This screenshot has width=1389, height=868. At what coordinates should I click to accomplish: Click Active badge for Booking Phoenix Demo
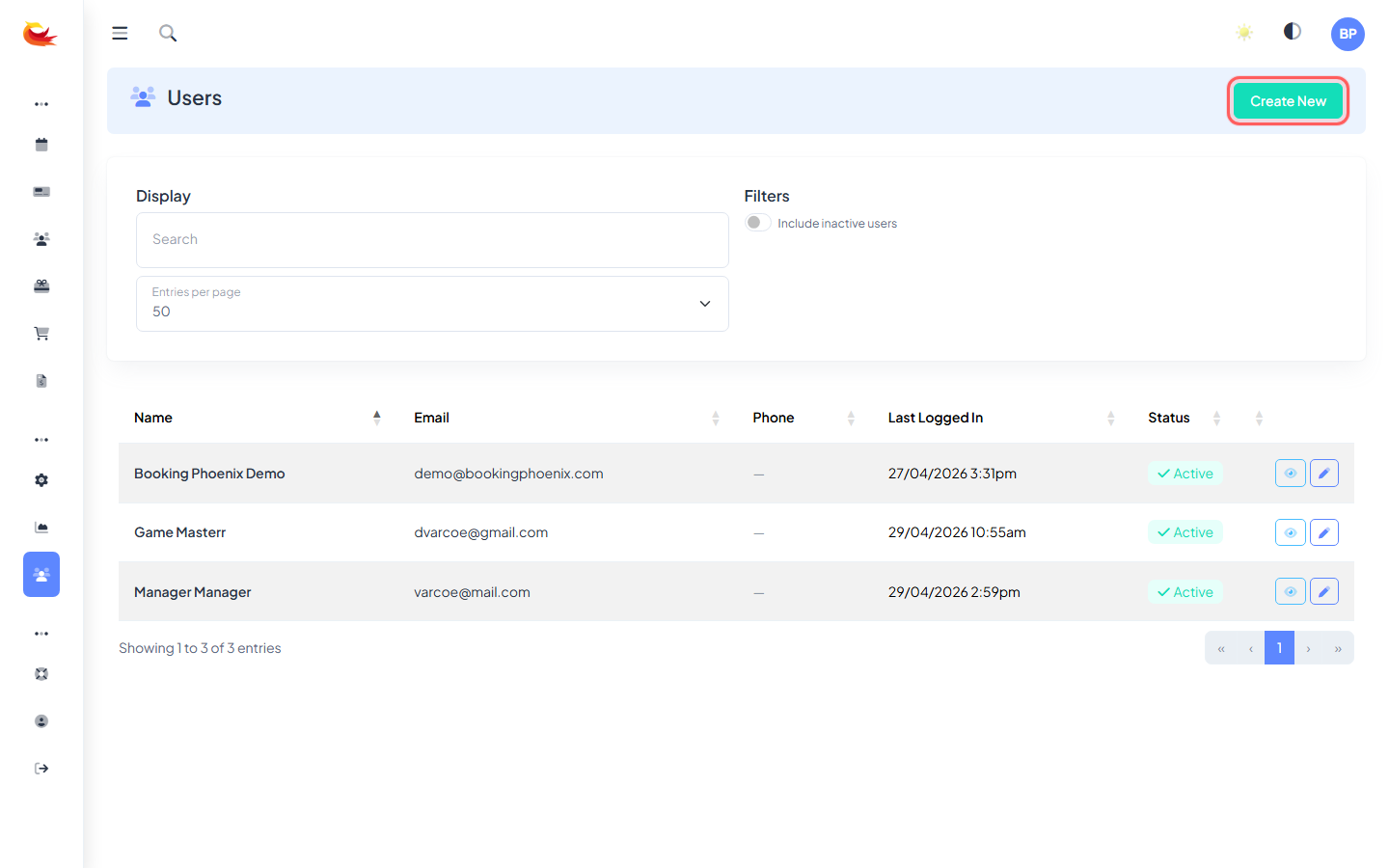pyautogui.click(x=1185, y=474)
